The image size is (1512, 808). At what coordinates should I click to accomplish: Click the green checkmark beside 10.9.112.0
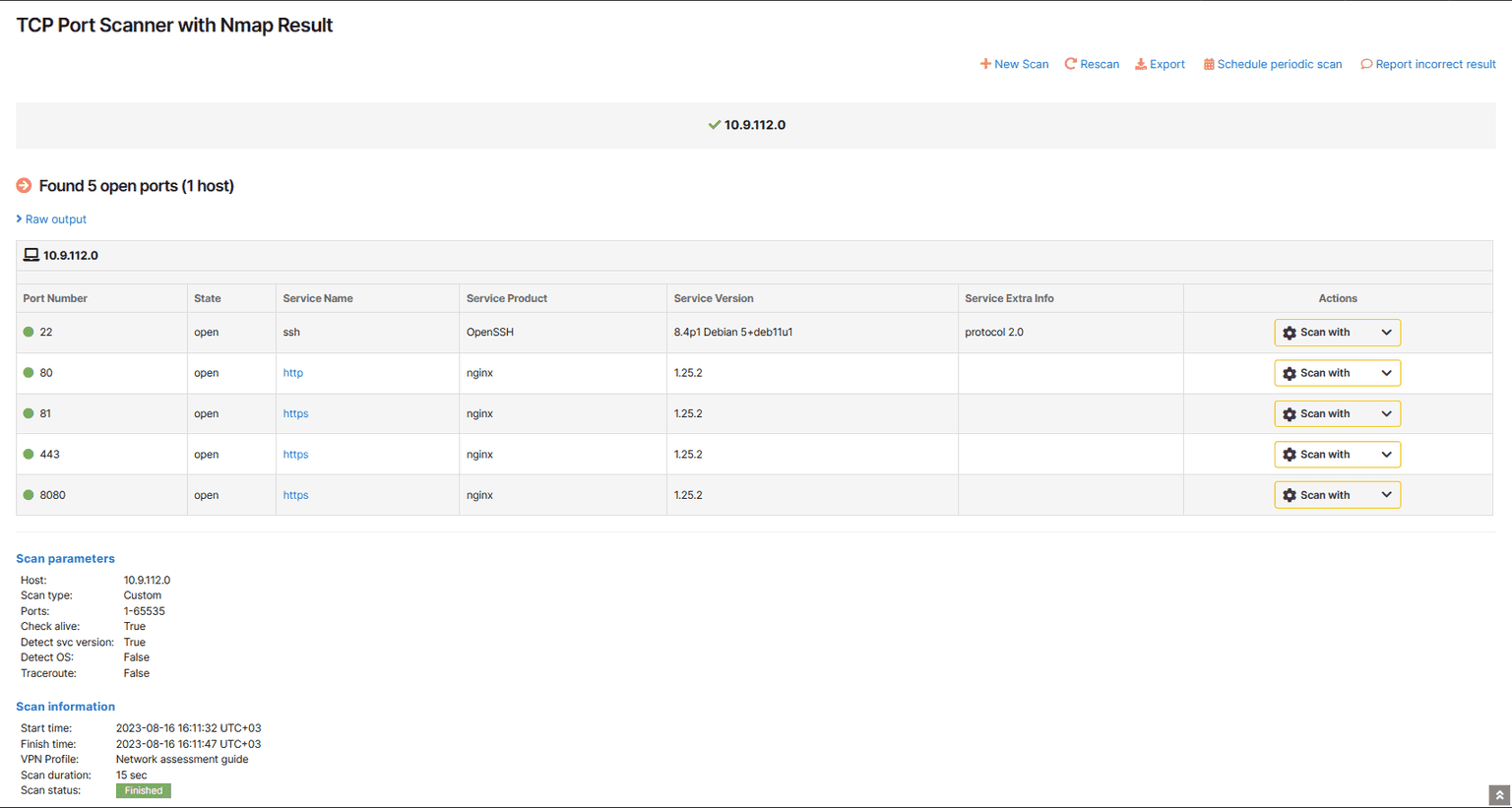point(714,125)
